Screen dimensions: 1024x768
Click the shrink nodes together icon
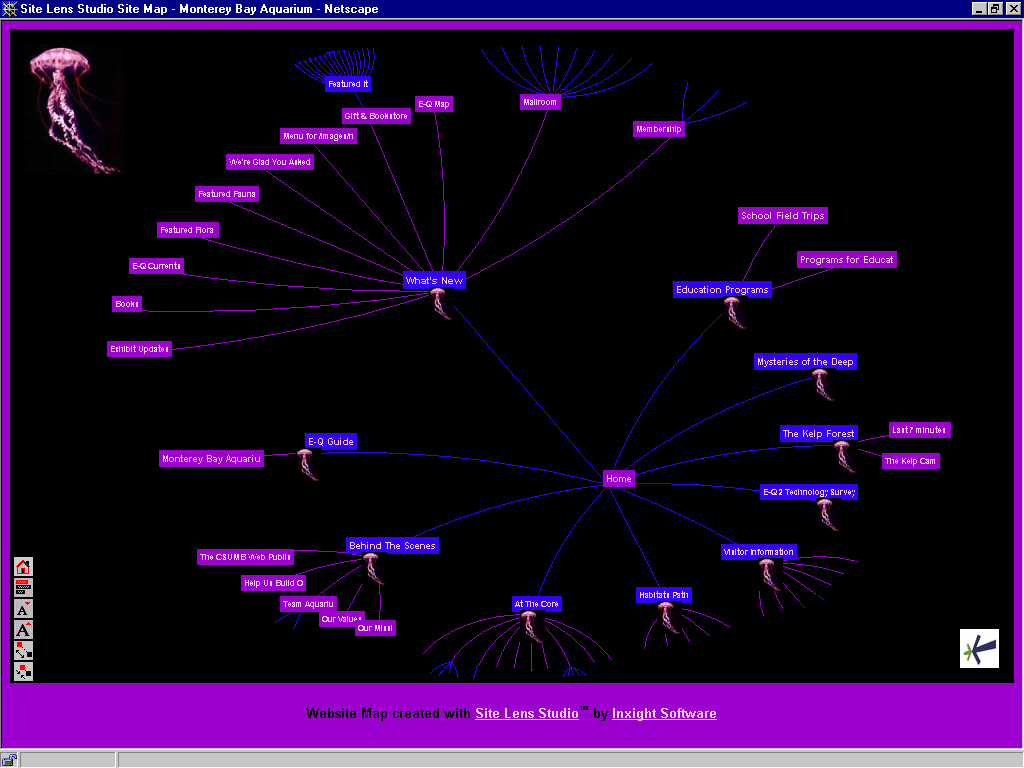click(x=23, y=671)
